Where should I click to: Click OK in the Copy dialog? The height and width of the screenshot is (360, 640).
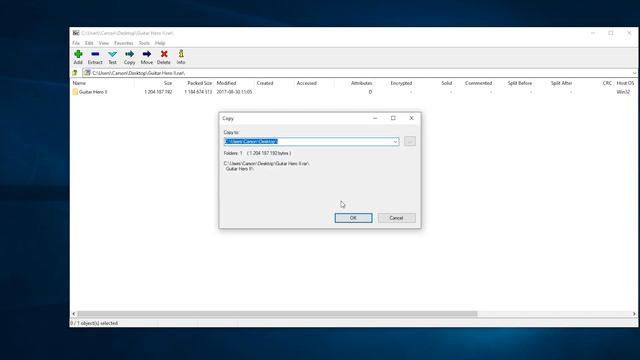[353, 218]
